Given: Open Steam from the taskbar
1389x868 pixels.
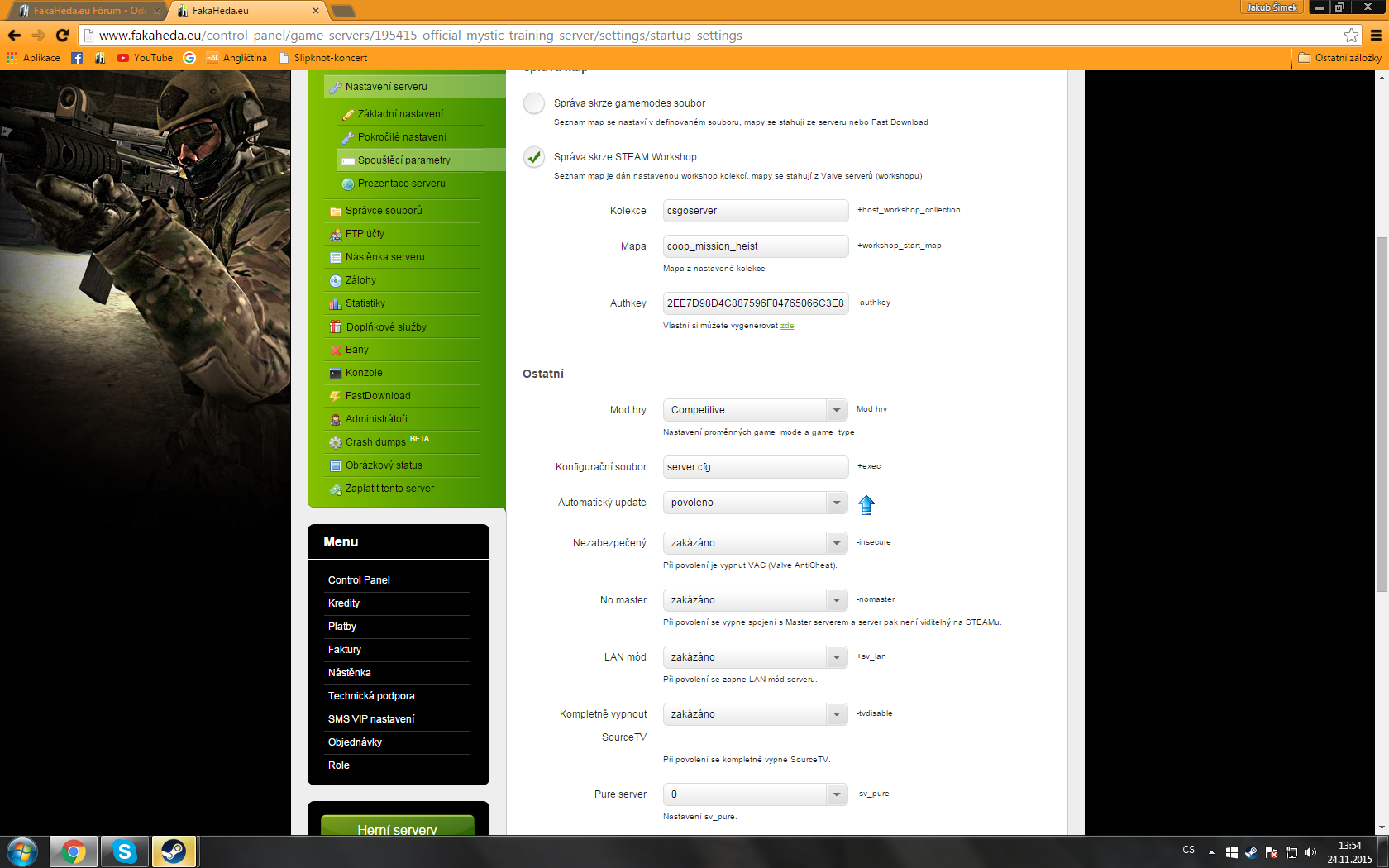Looking at the screenshot, I should click(174, 851).
